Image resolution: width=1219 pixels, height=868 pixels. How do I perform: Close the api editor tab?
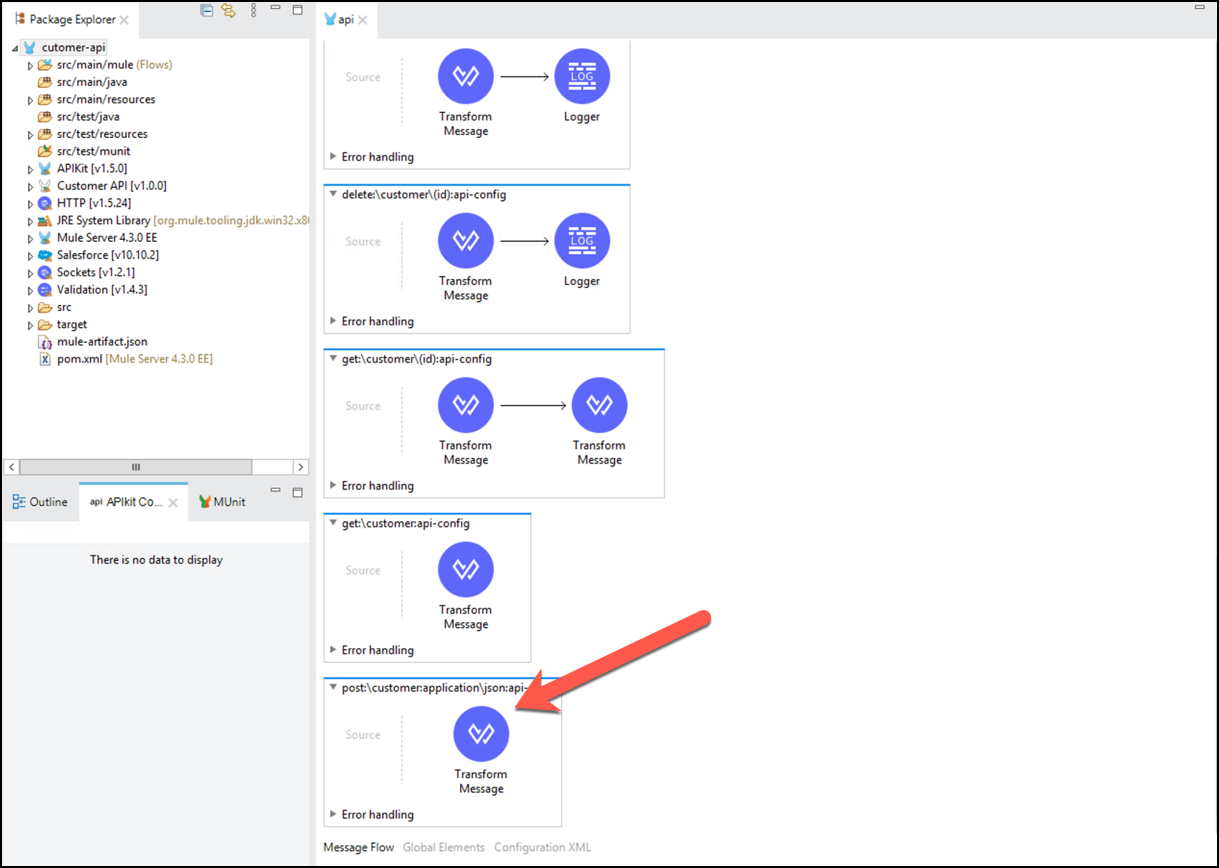click(363, 20)
